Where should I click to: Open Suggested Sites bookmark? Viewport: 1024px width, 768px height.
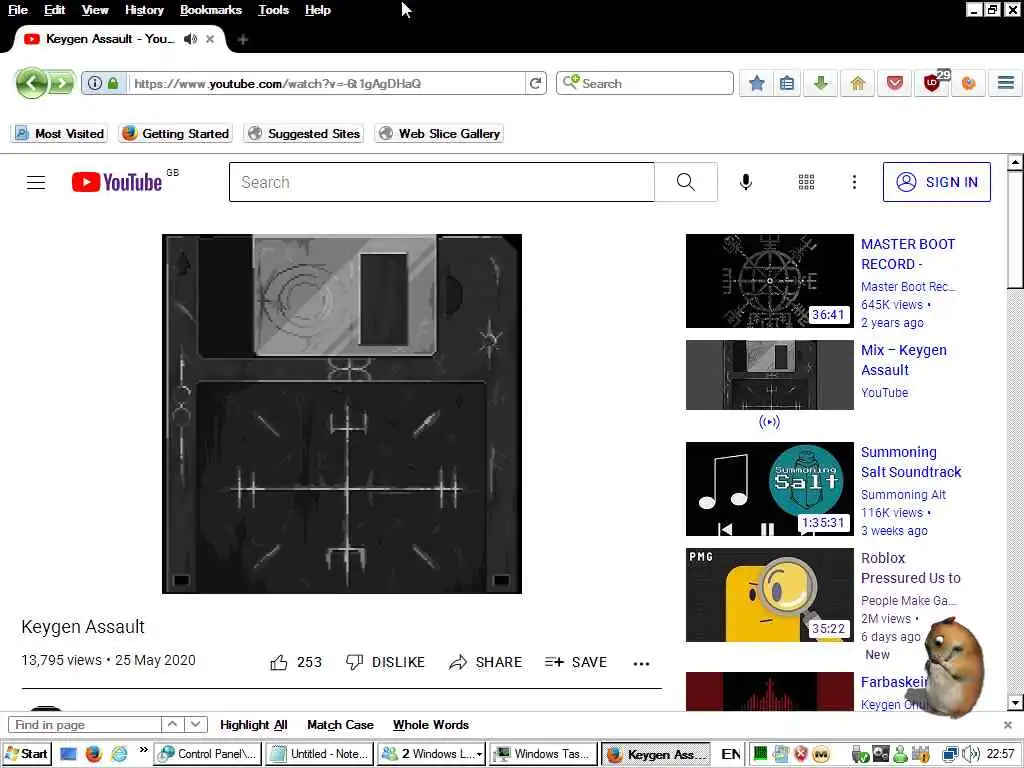click(304, 133)
